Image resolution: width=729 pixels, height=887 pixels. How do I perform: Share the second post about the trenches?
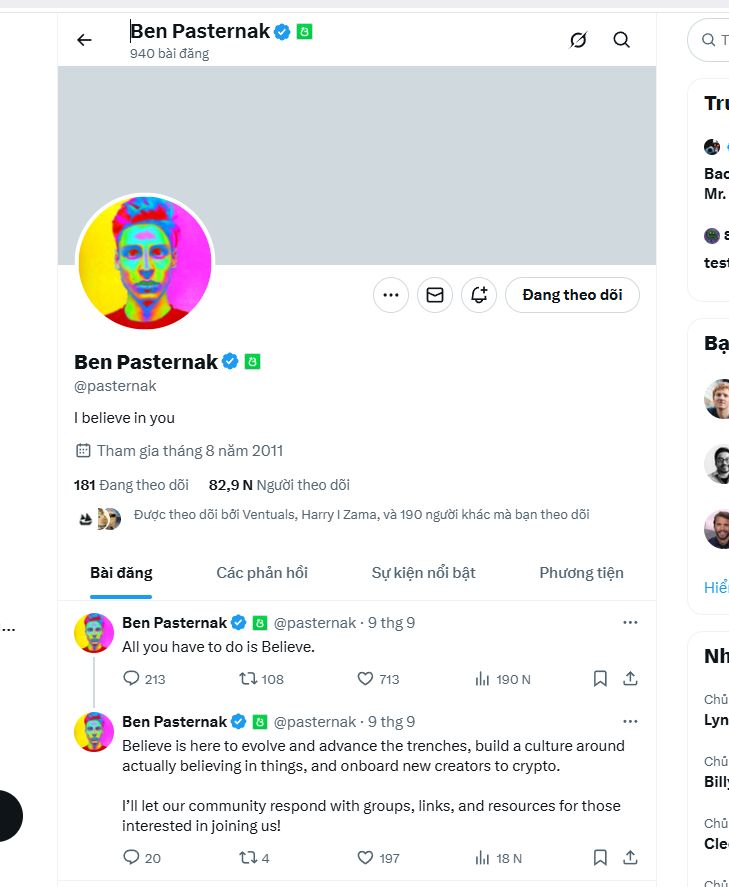tap(630, 858)
